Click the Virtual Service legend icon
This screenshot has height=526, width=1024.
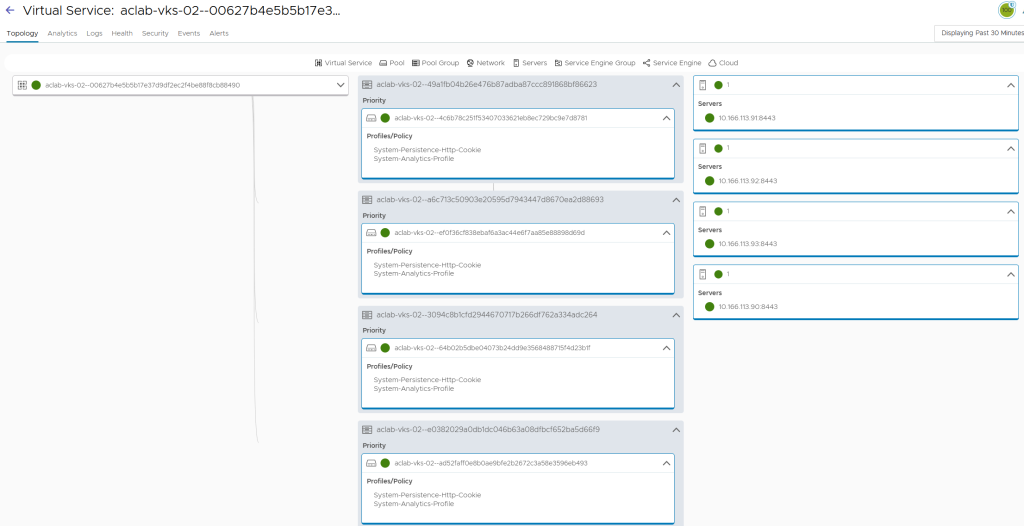pyautogui.click(x=318, y=63)
